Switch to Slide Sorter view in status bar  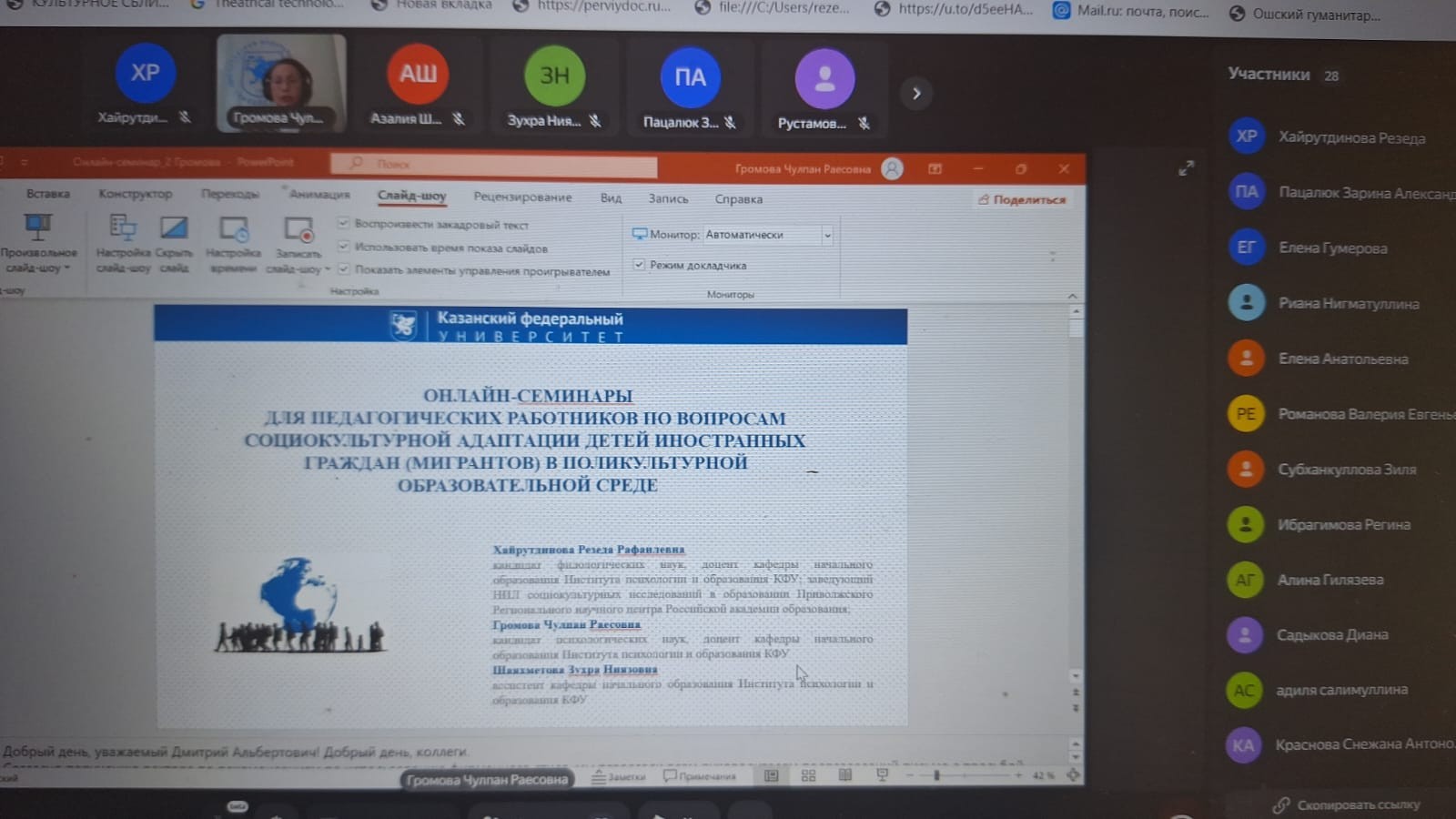coord(808,775)
